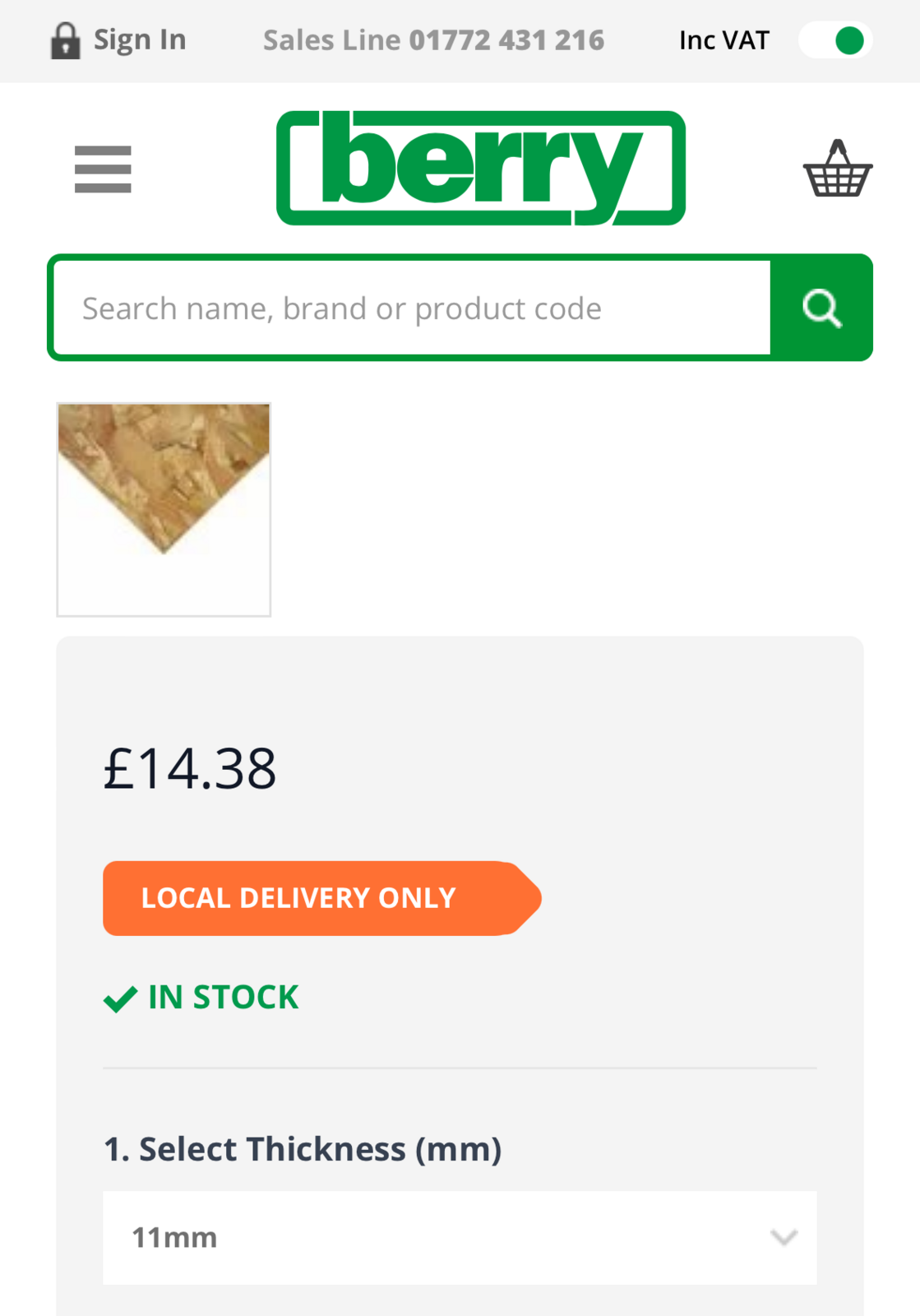Click the Inc VAT label
The width and height of the screenshot is (920, 1316).
click(724, 40)
